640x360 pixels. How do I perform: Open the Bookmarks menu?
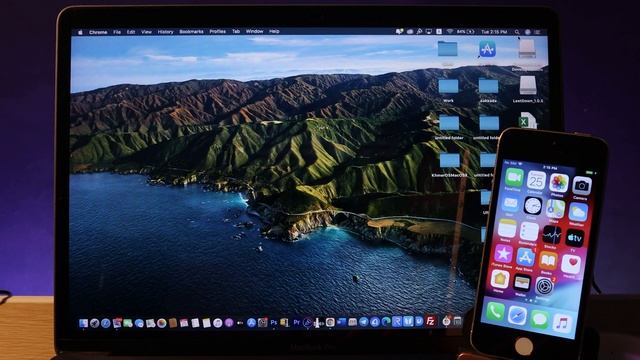[191, 31]
